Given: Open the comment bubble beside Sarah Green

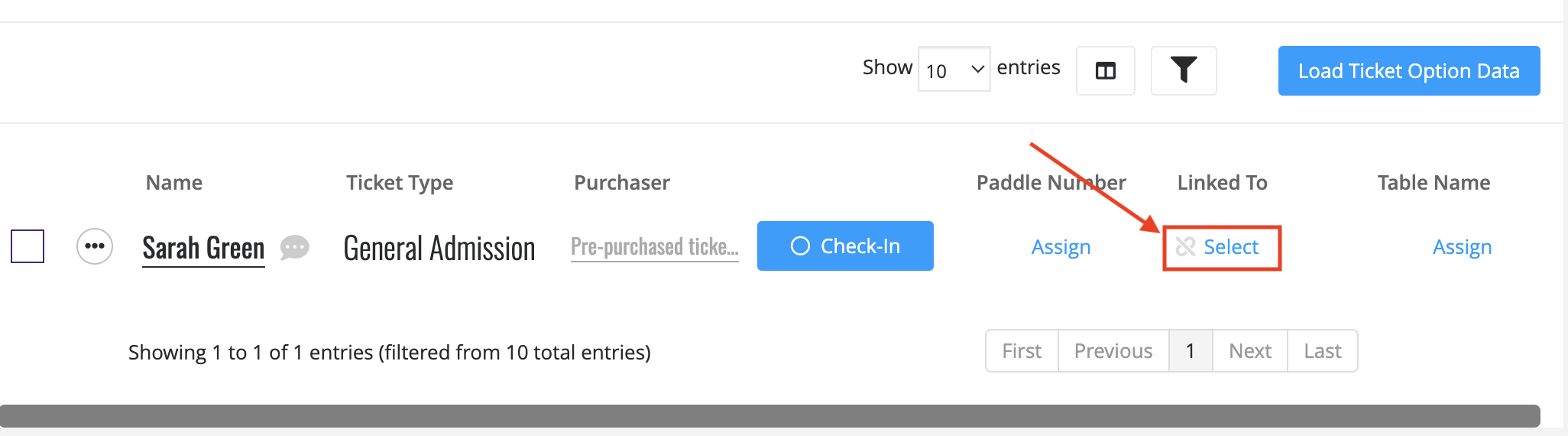Looking at the screenshot, I should click(x=294, y=247).
